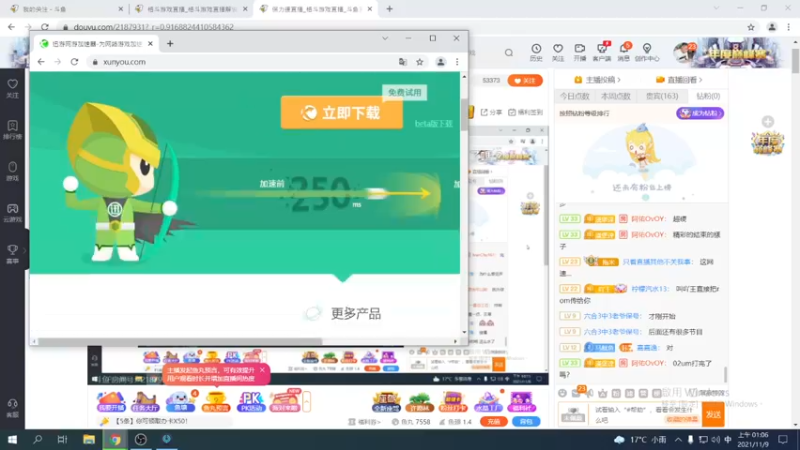Click 分享 share link

[x=492, y=112]
